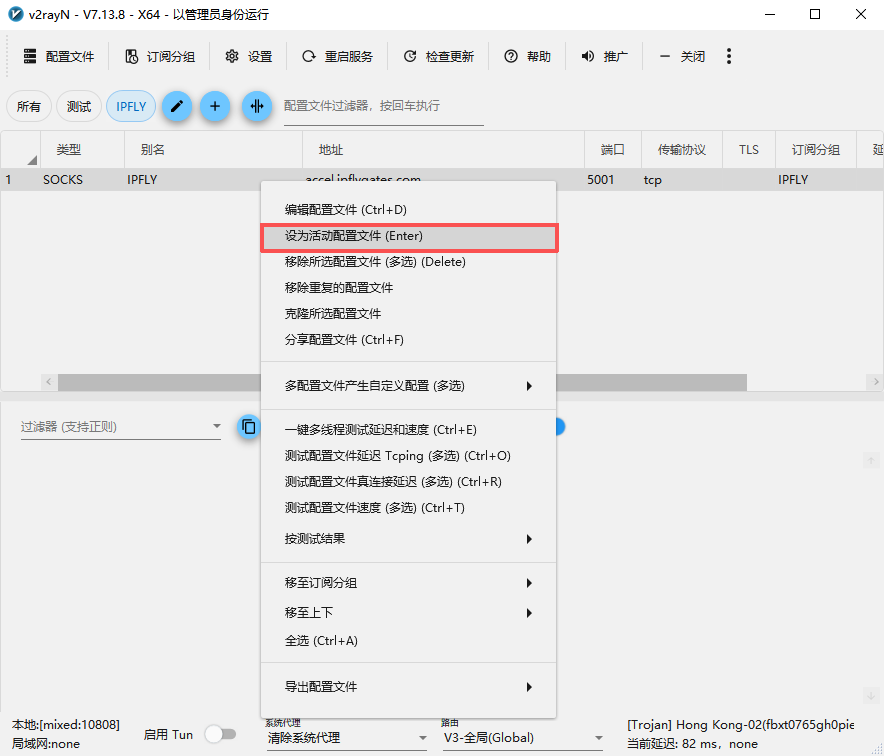Click the 所有 group button
Image resolution: width=884 pixels, height=756 pixels.
(x=29, y=106)
